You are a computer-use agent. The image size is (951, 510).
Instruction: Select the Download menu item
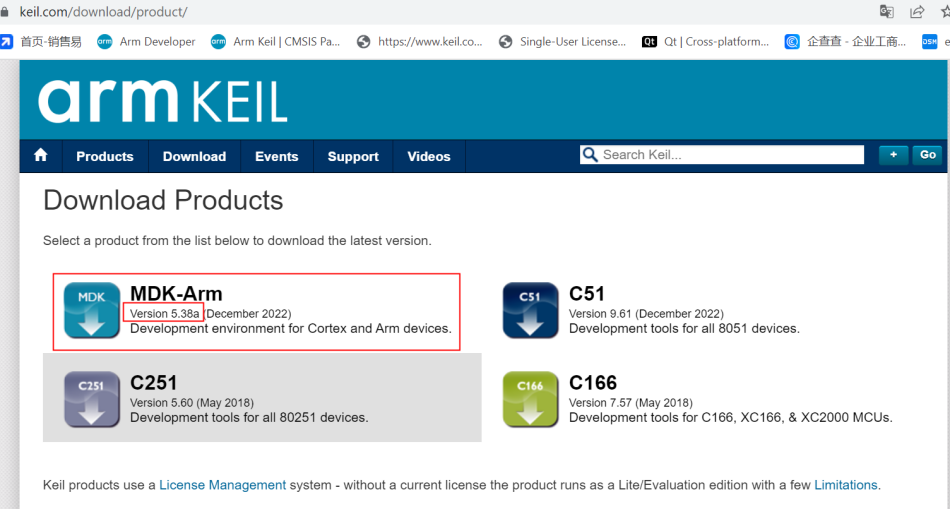tap(194, 156)
